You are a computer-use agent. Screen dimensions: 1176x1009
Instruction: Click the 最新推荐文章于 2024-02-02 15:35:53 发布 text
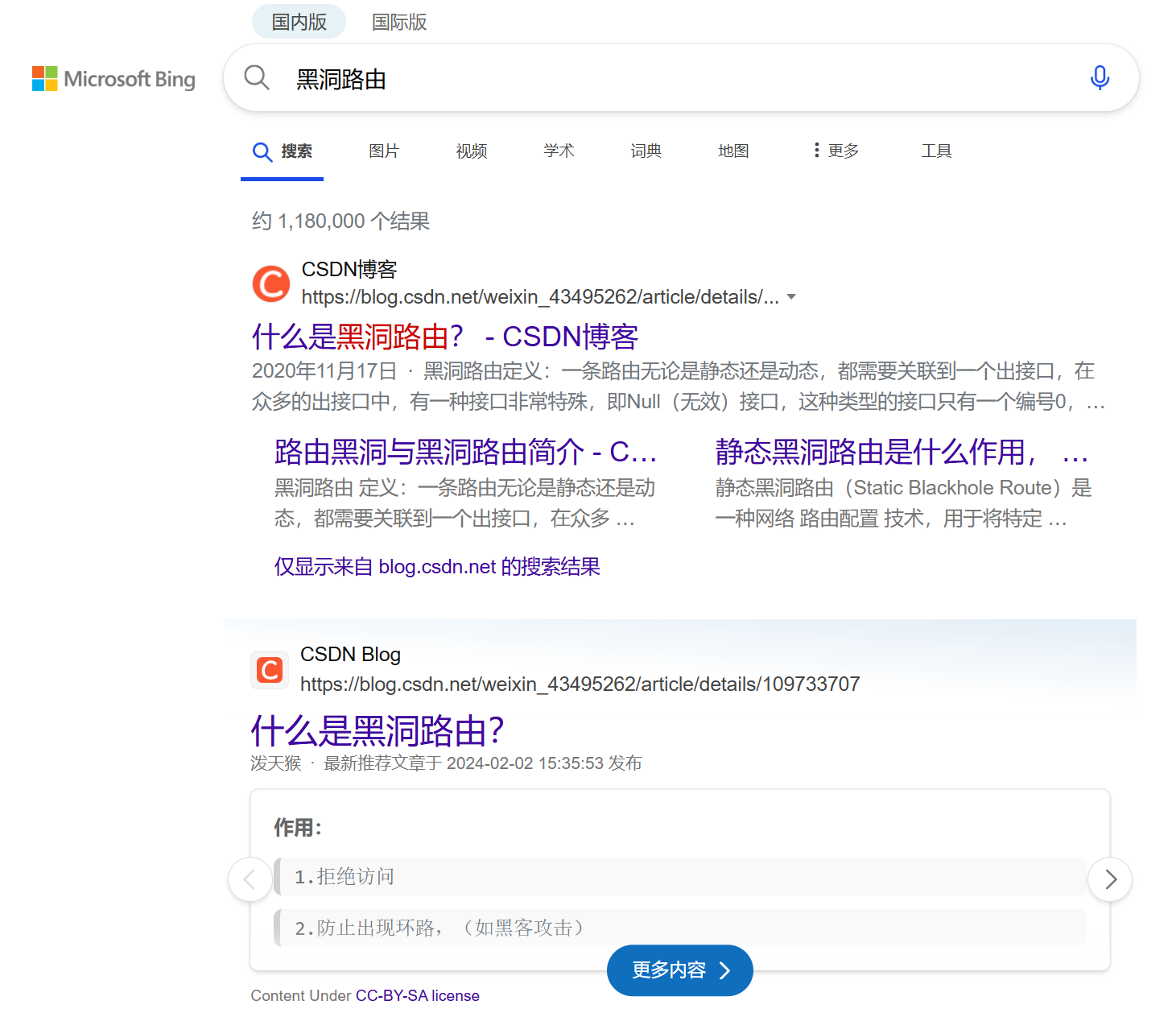[x=483, y=763]
